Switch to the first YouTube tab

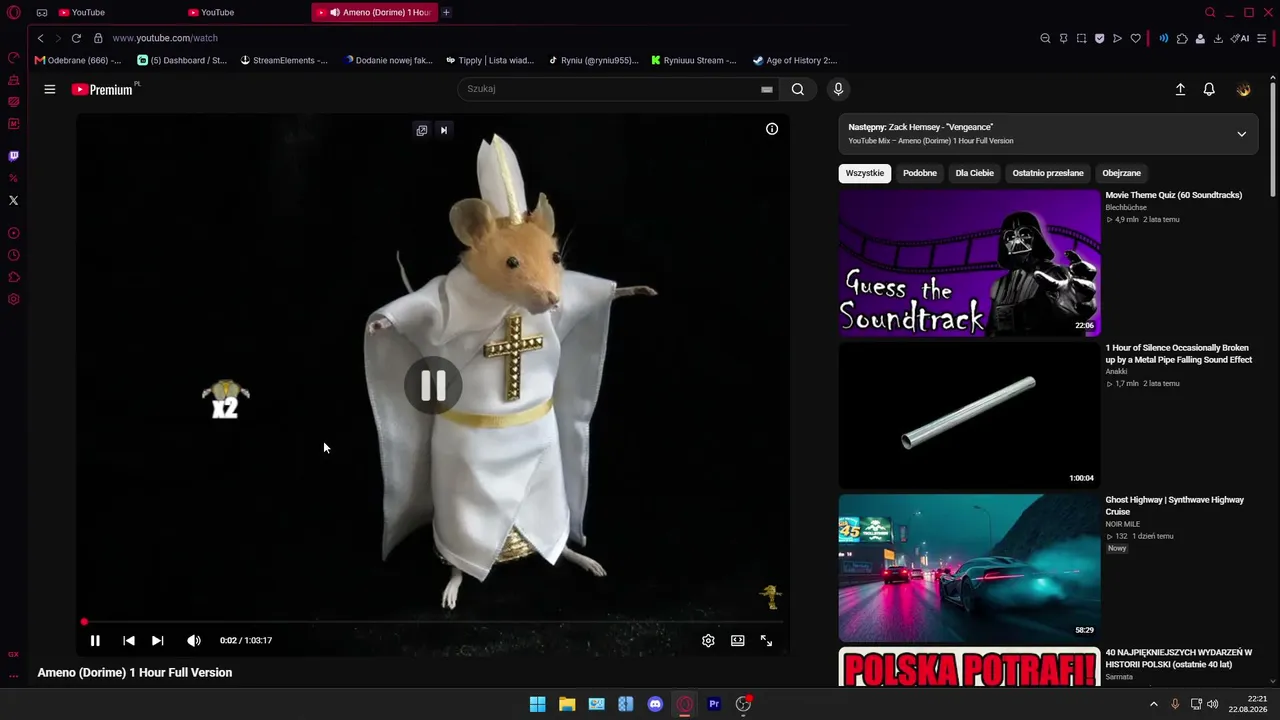click(83, 12)
